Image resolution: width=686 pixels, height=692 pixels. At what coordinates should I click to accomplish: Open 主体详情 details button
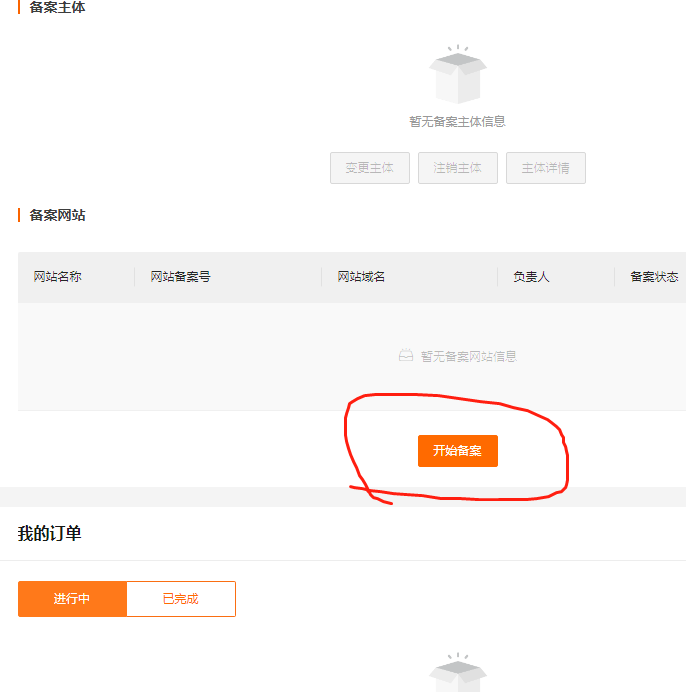coord(545,168)
